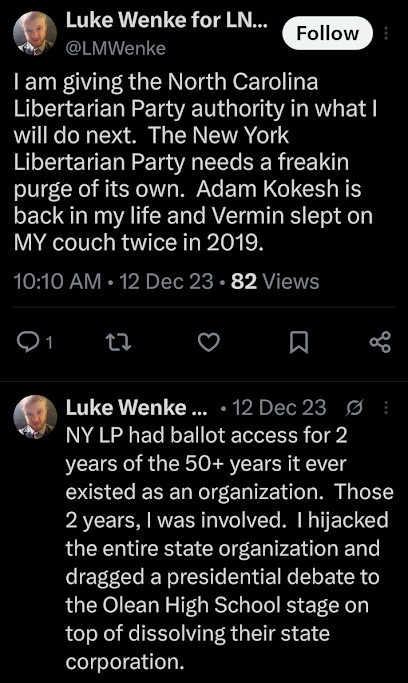Viewport: 408px width, 683px height.
Task: Like the main tweet with heart icon
Action: 209,342
